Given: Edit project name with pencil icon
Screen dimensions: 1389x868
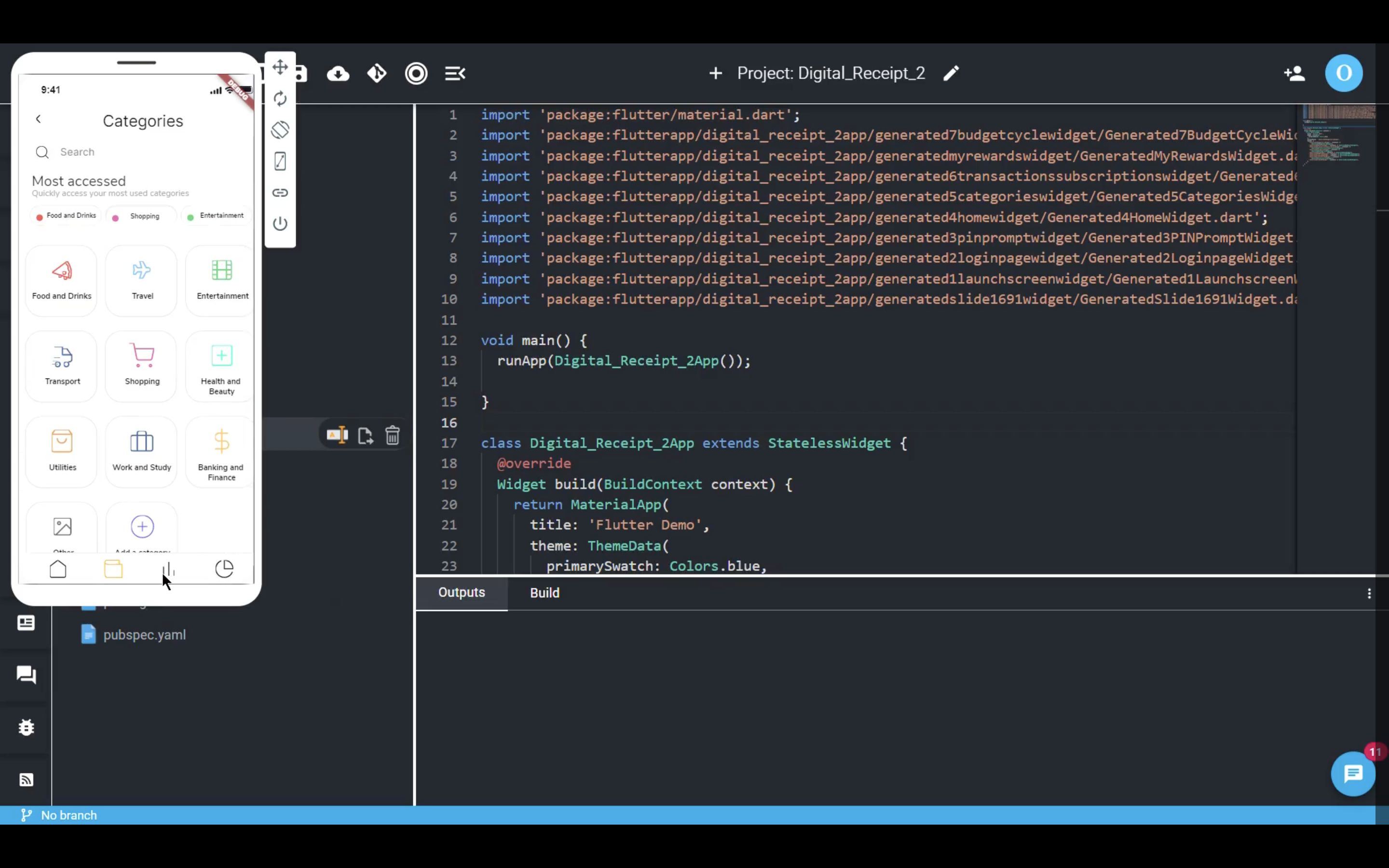Looking at the screenshot, I should click(951, 73).
